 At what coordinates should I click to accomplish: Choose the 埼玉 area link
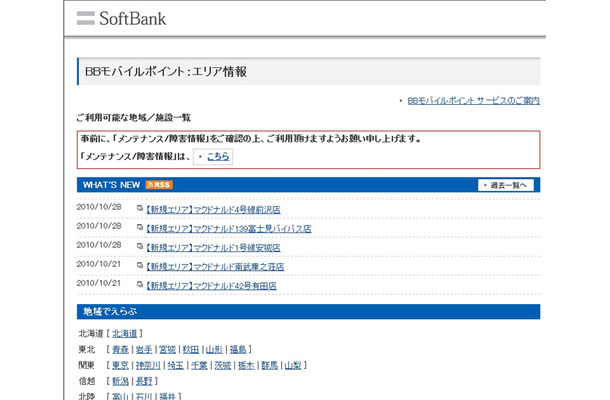pos(175,365)
